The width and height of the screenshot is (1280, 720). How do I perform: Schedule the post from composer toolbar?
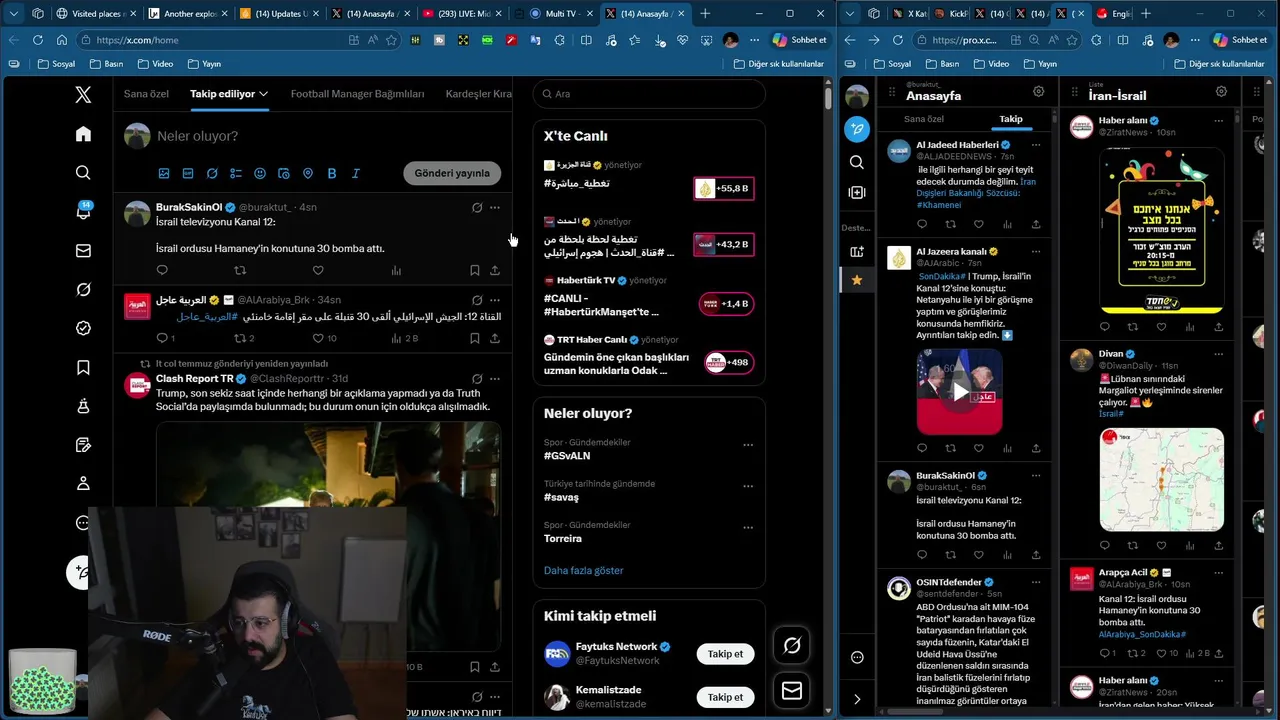click(284, 173)
